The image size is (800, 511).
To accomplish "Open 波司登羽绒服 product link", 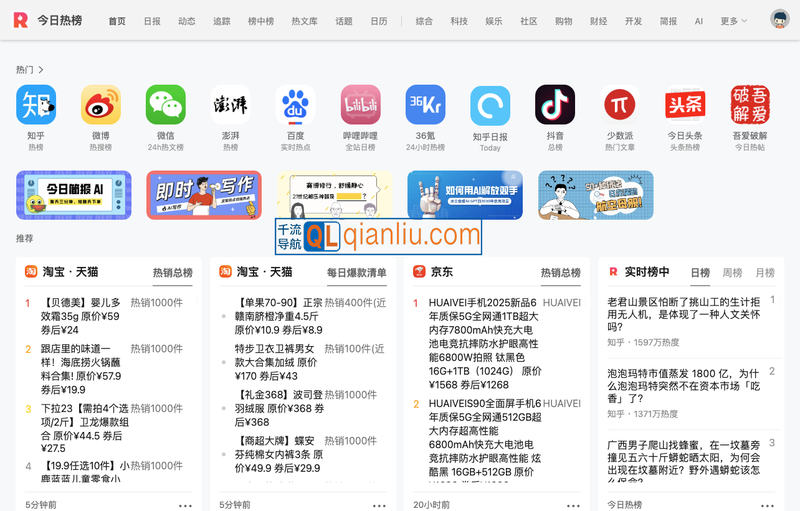I will click(280, 408).
